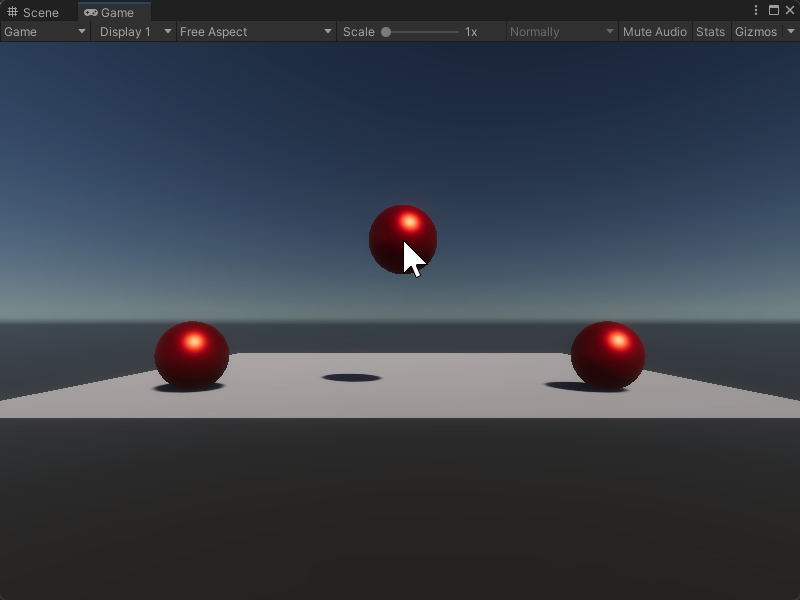Image resolution: width=800 pixels, height=600 pixels.
Task: Click the Scale slider handle
Action: 388,31
